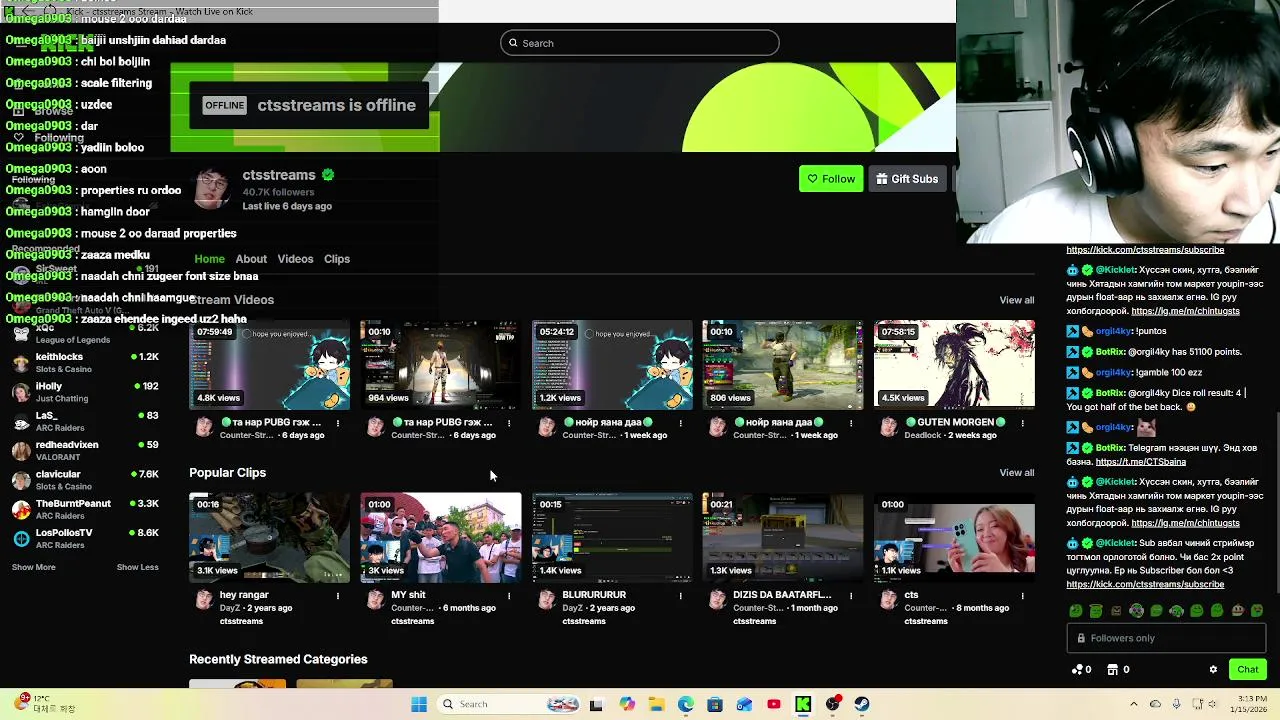Switch to the About tab

click(x=251, y=259)
